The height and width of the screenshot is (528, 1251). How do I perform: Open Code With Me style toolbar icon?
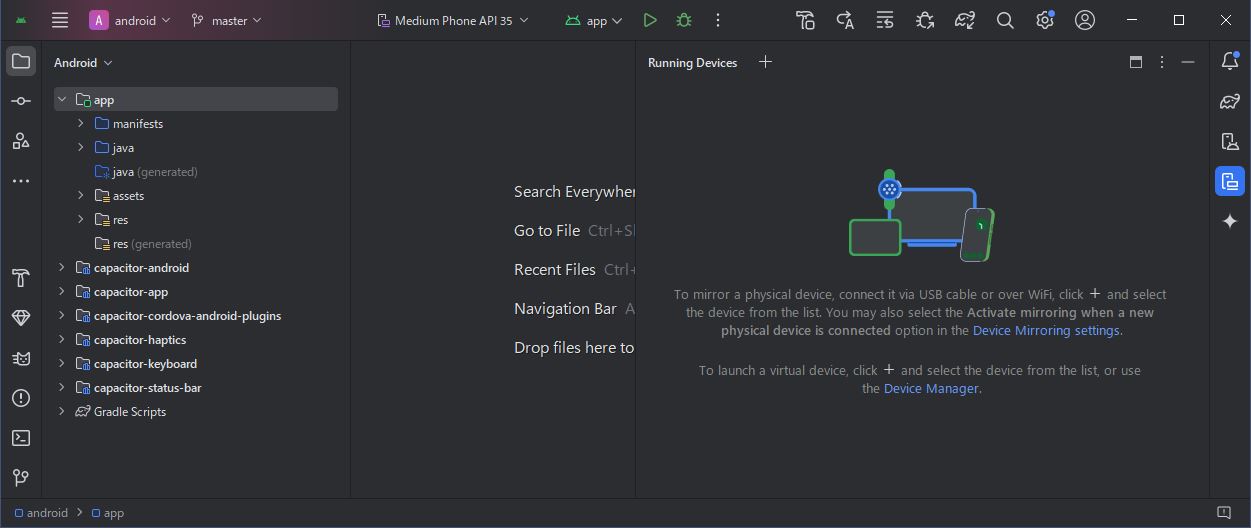click(805, 20)
